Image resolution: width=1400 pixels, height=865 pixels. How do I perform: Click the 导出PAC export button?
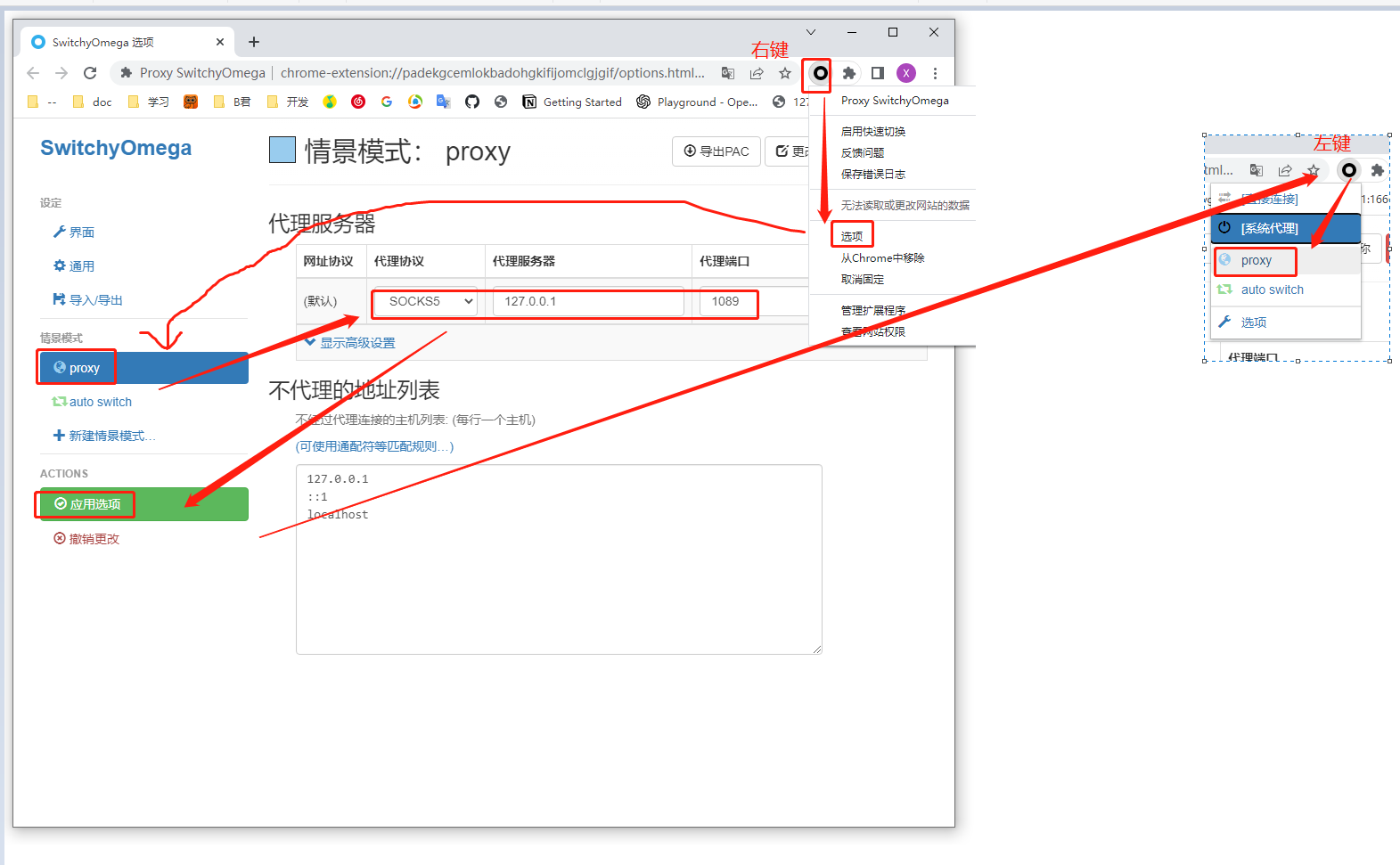[x=716, y=151]
